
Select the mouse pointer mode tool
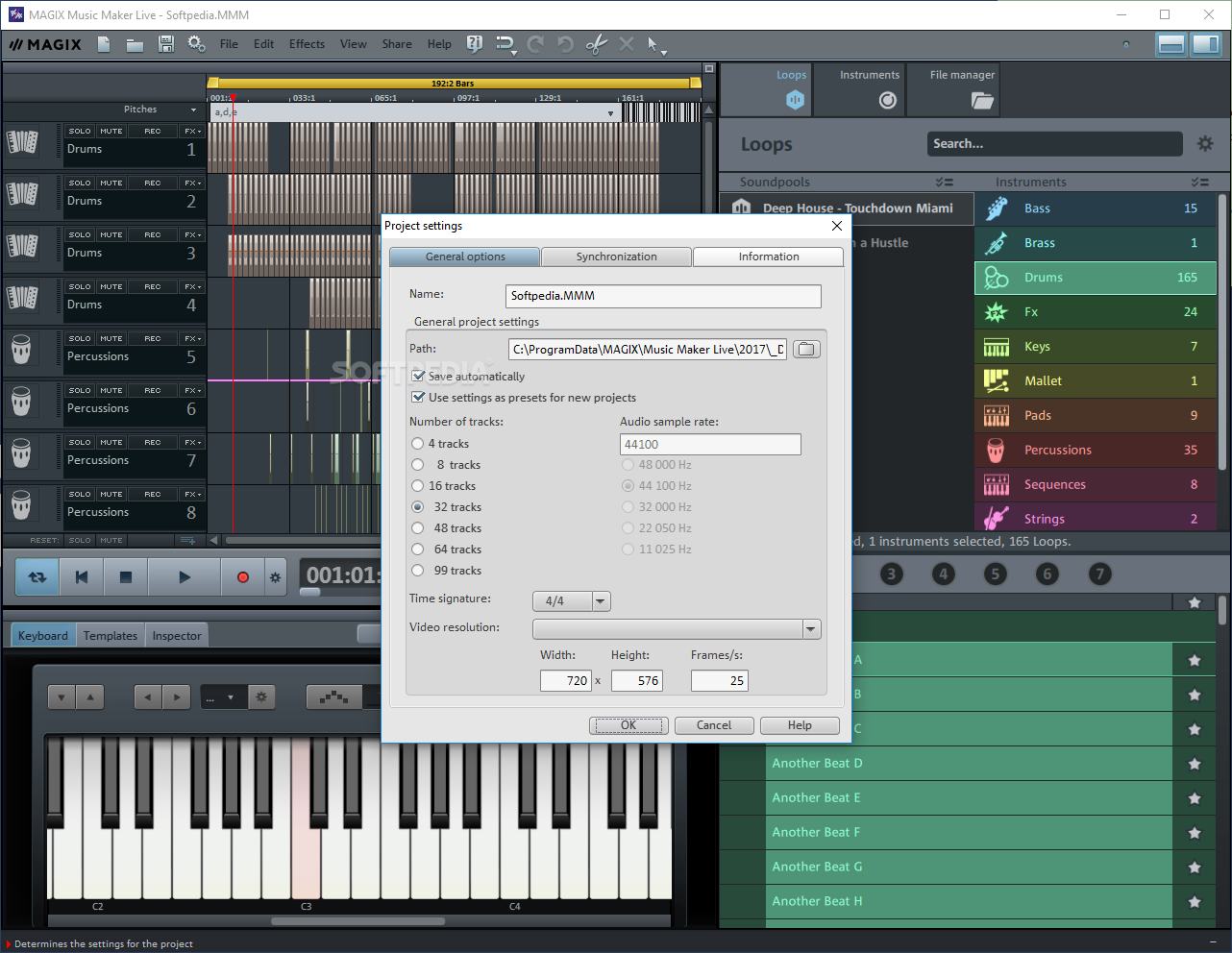pyautogui.click(x=655, y=44)
